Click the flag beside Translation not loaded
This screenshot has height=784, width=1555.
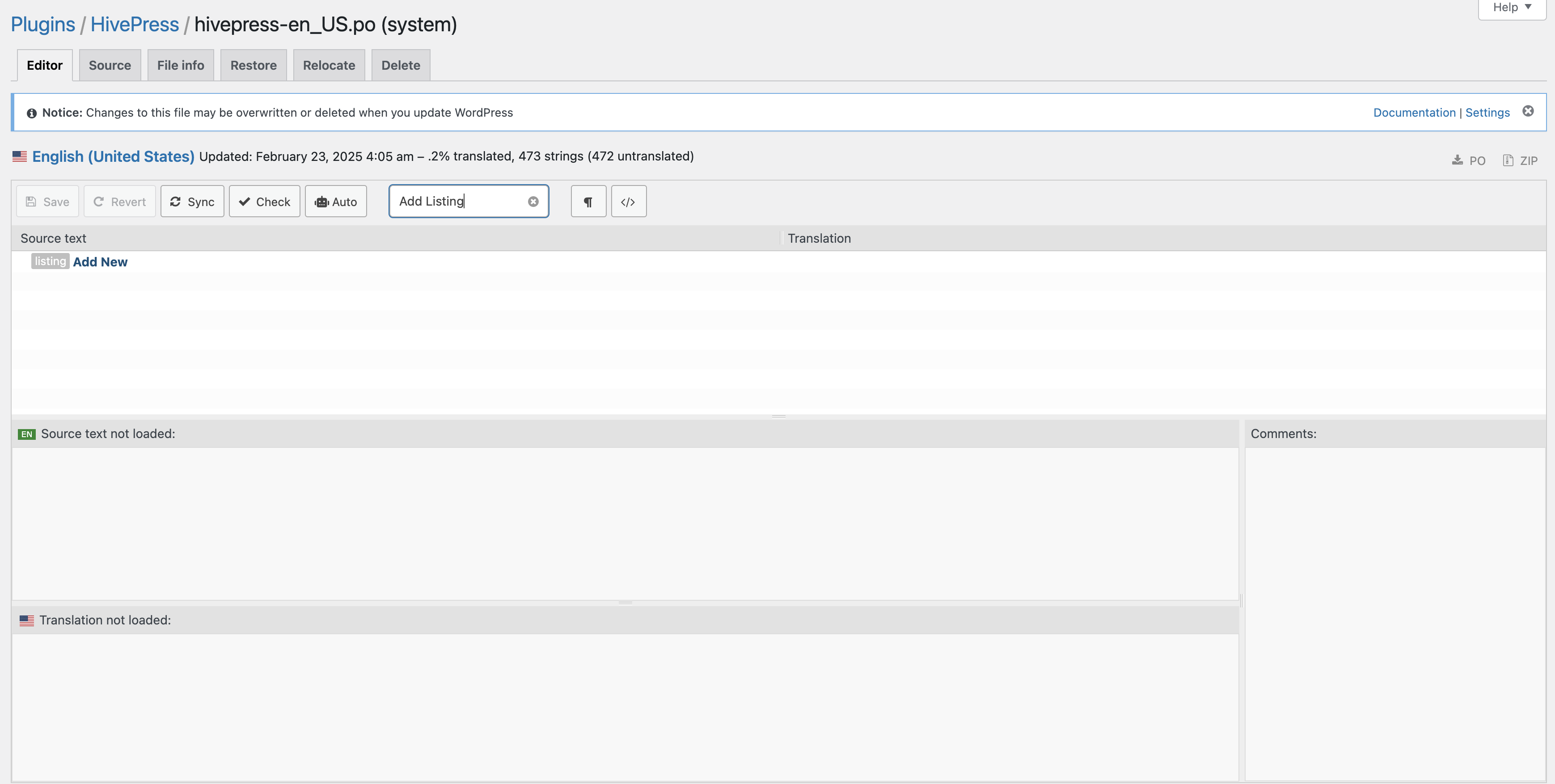pos(26,620)
